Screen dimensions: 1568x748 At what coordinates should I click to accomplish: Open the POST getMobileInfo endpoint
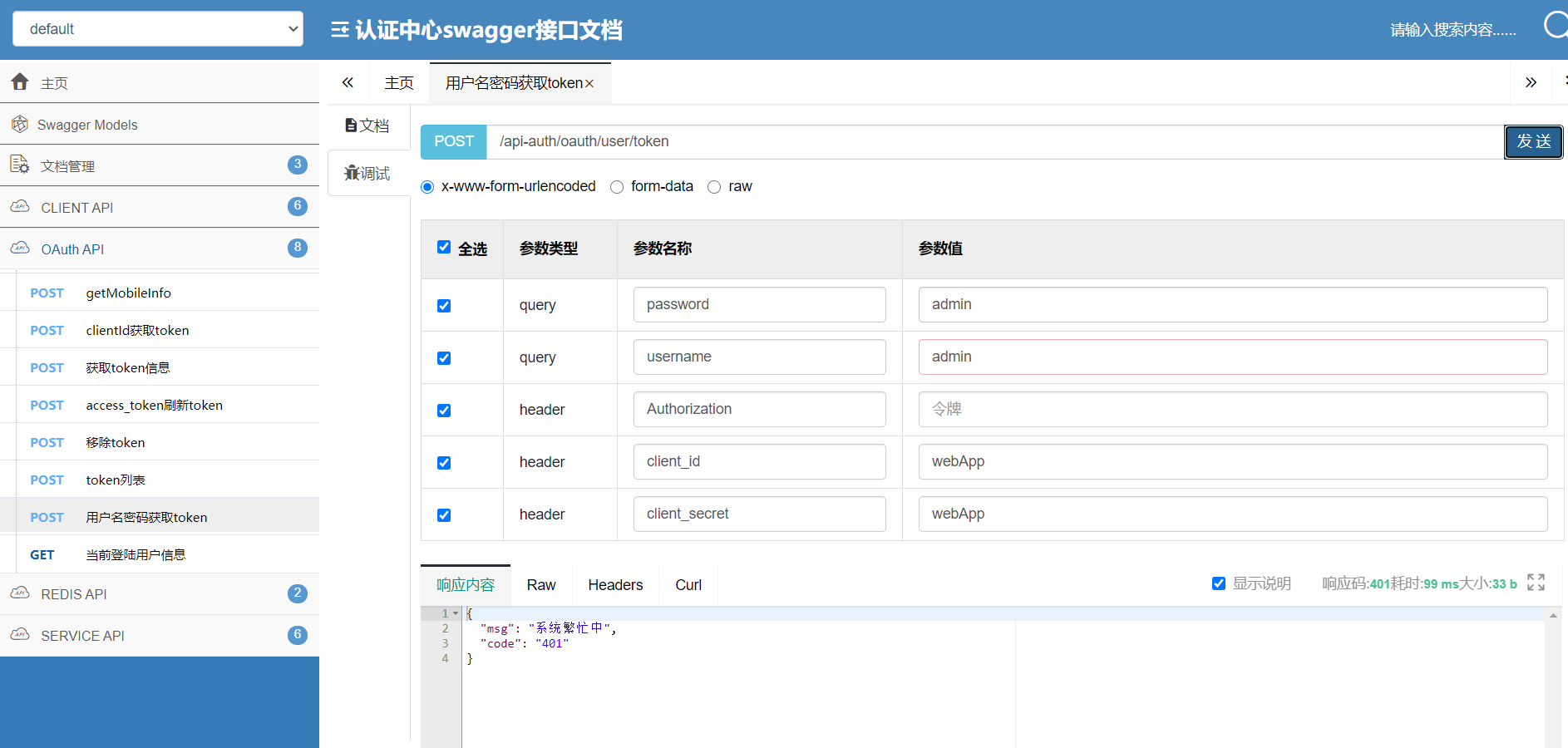[x=160, y=293]
